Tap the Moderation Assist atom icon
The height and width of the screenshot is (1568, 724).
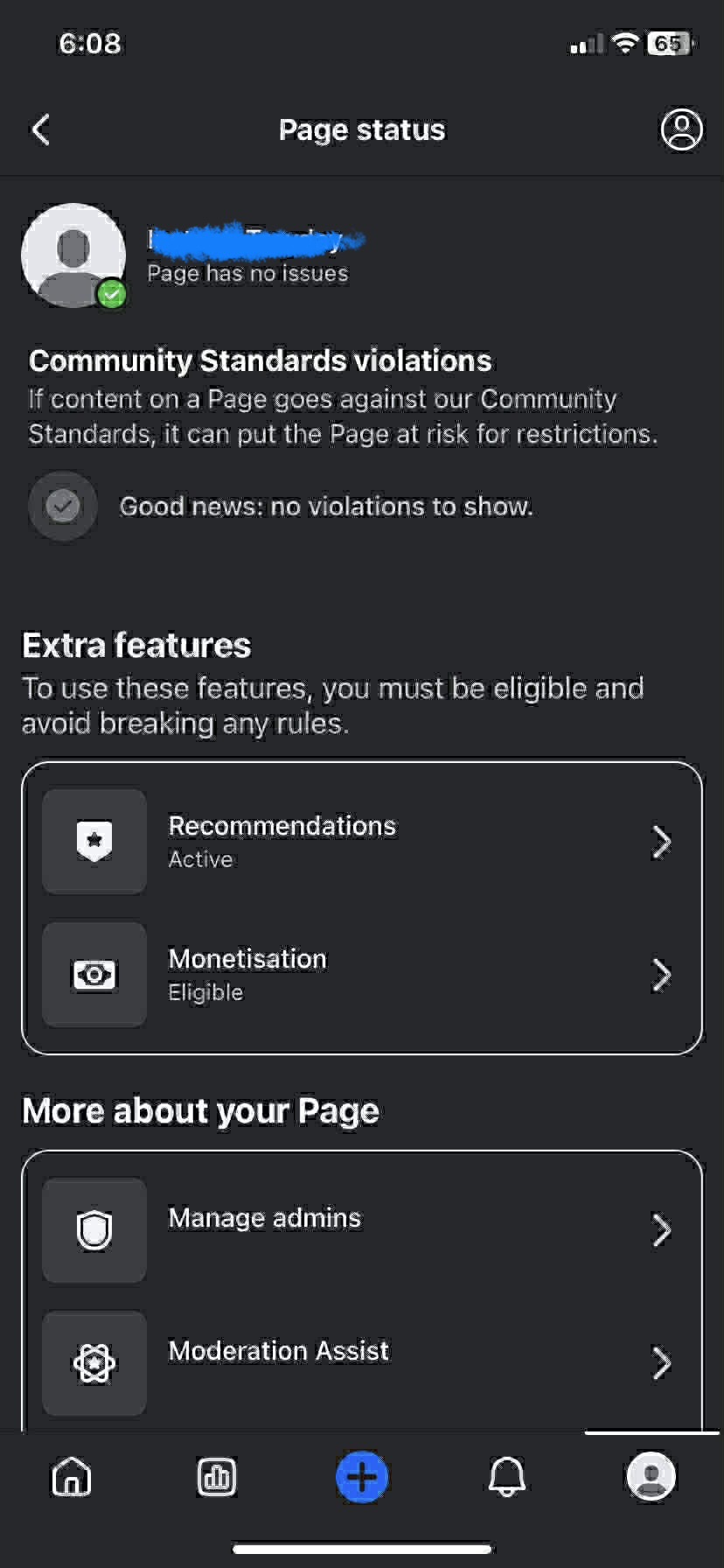coord(94,1363)
